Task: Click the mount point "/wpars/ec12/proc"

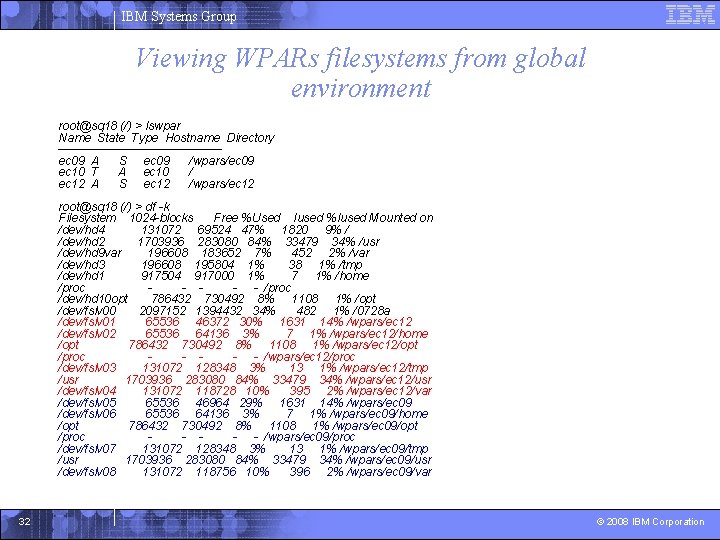Action: [309, 356]
